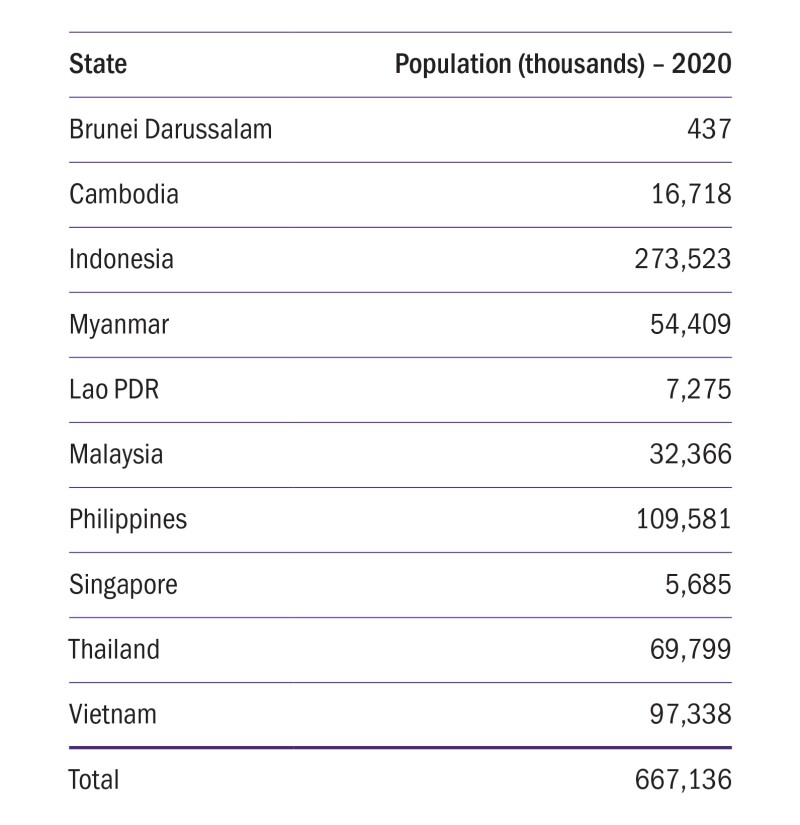This screenshot has height=825, width=800.
Task: Select the Cambodia cell
Action: (x=124, y=194)
